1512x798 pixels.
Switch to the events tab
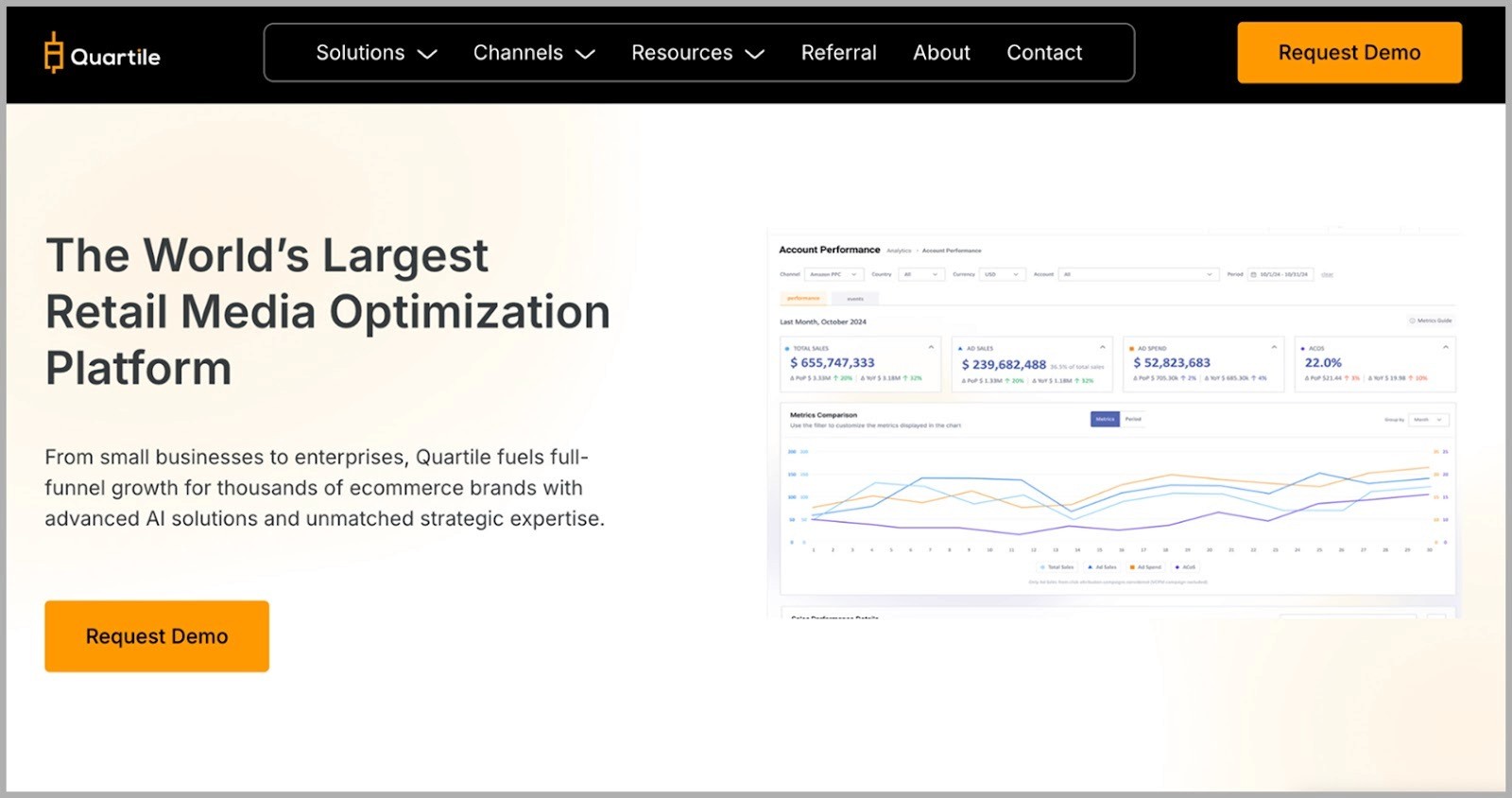pos(855,299)
